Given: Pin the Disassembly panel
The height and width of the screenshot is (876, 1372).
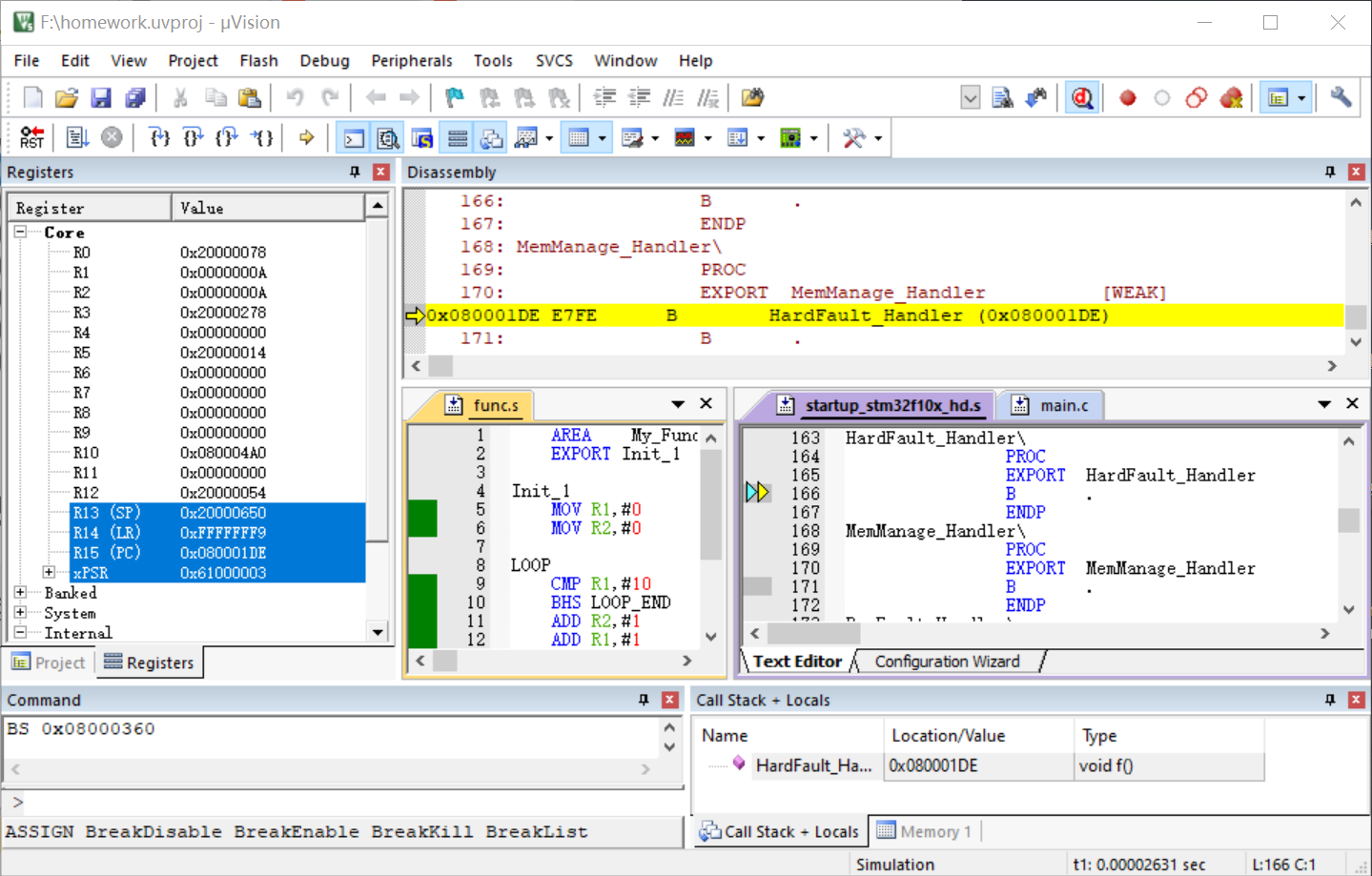Looking at the screenshot, I should 1330,172.
